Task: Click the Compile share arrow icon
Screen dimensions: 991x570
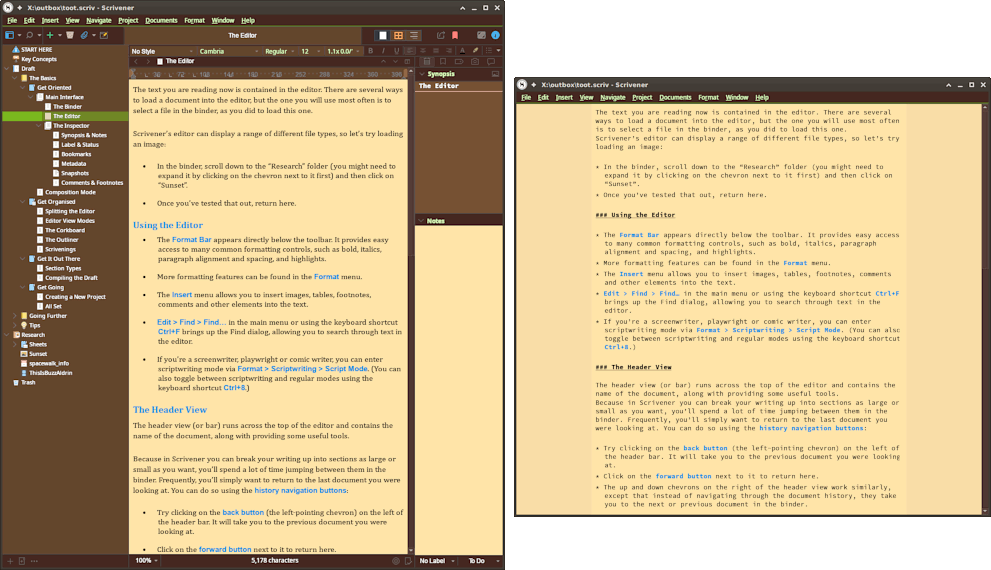Action: click(441, 35)
